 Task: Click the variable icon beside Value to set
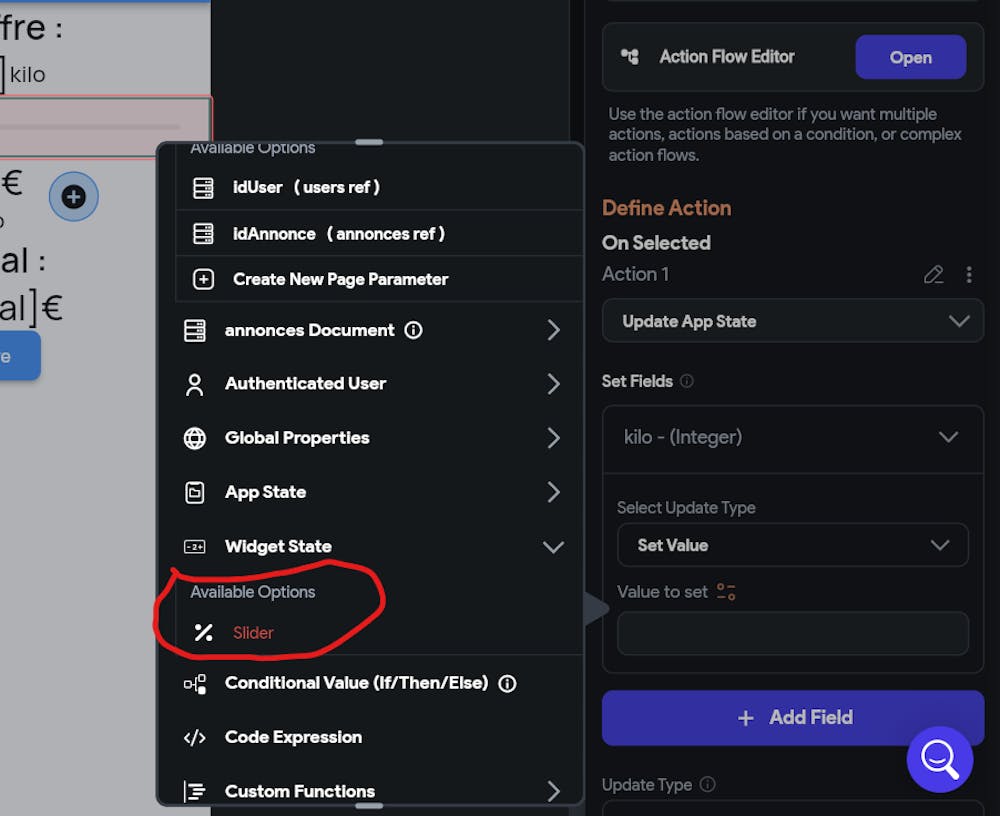click(726, 592)
